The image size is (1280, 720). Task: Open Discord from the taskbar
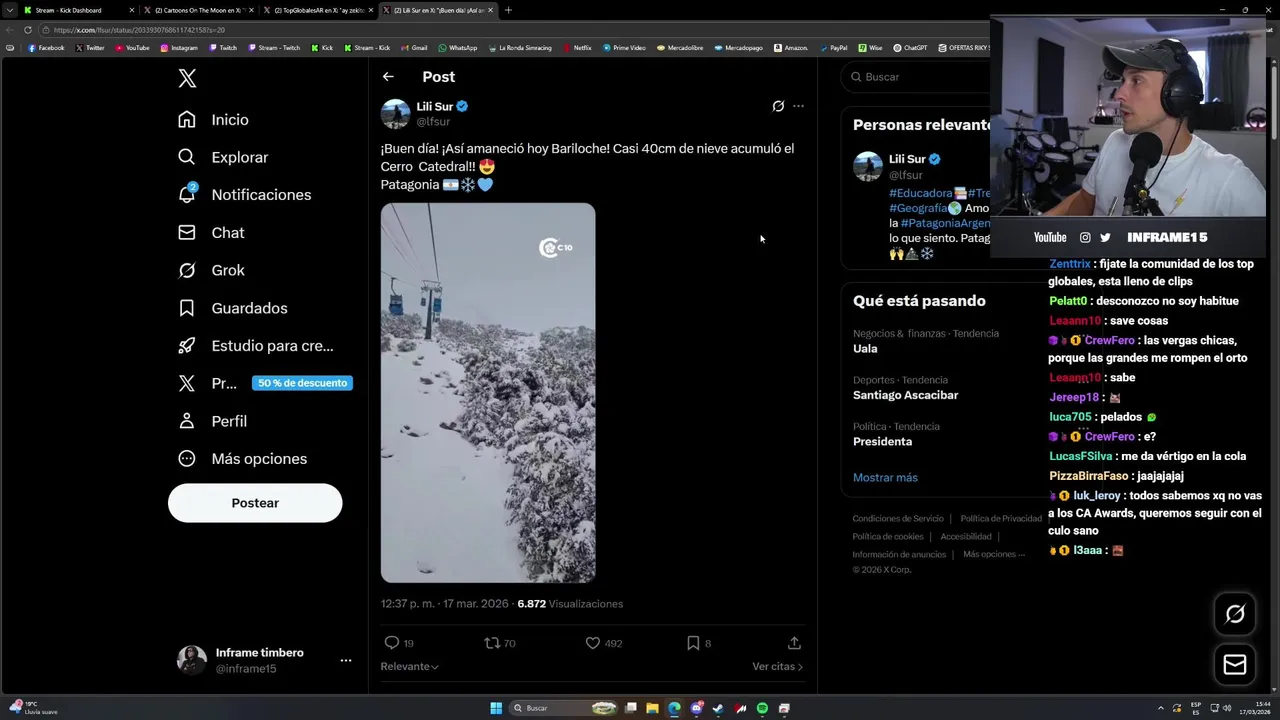click(x=696, y=708)
